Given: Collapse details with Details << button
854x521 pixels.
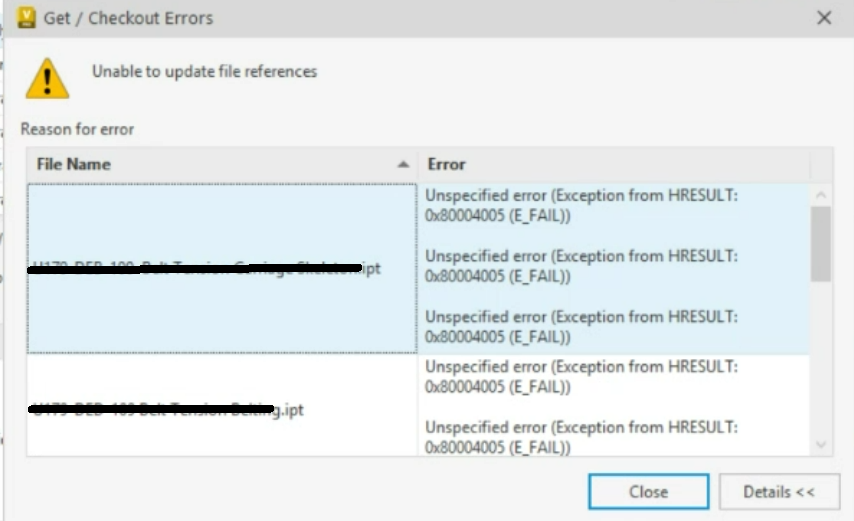Looking at the screenshot, I should pyautogui.click(x=779, y=492).
